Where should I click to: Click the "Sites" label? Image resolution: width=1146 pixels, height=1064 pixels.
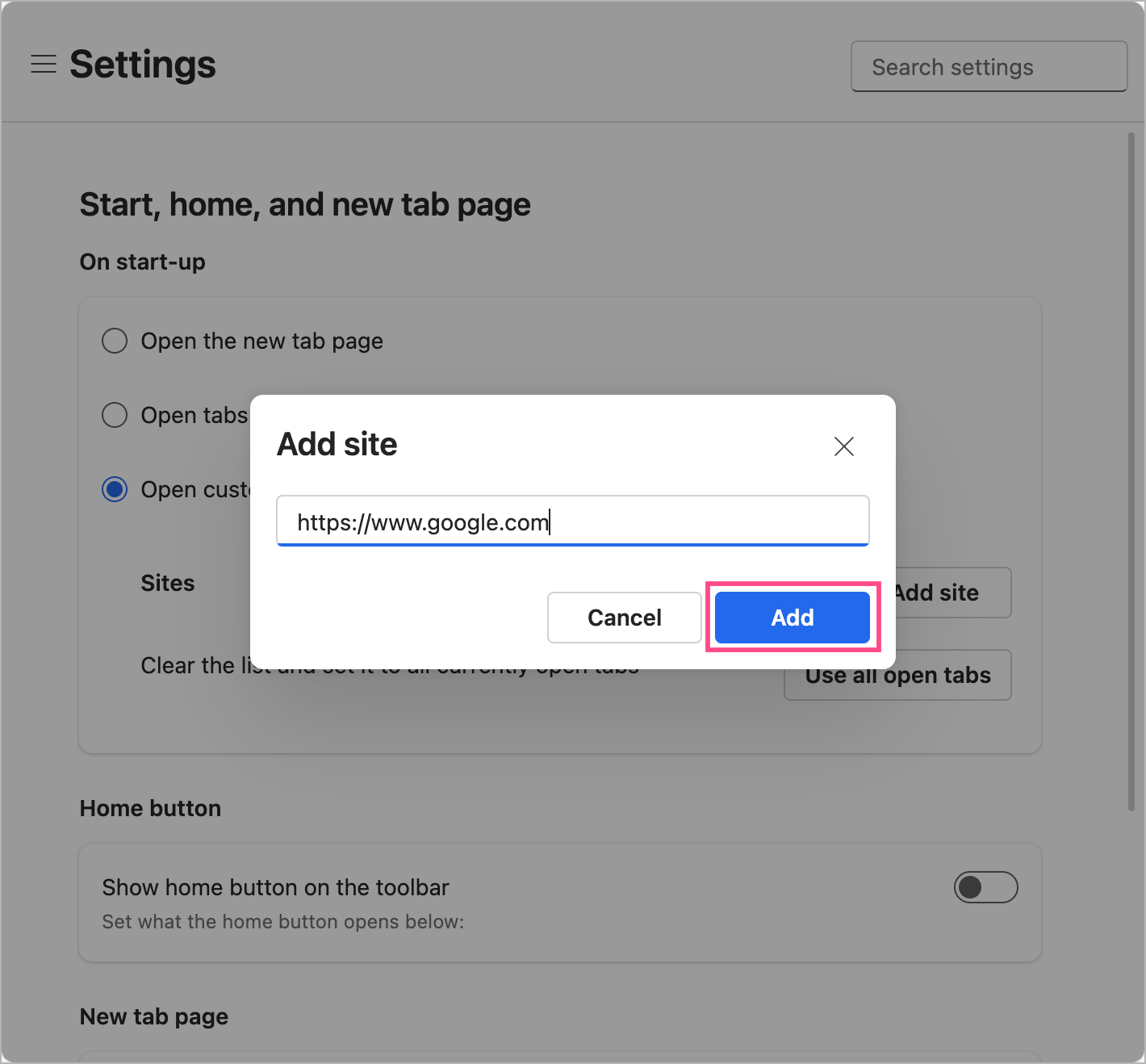(168, 583)
